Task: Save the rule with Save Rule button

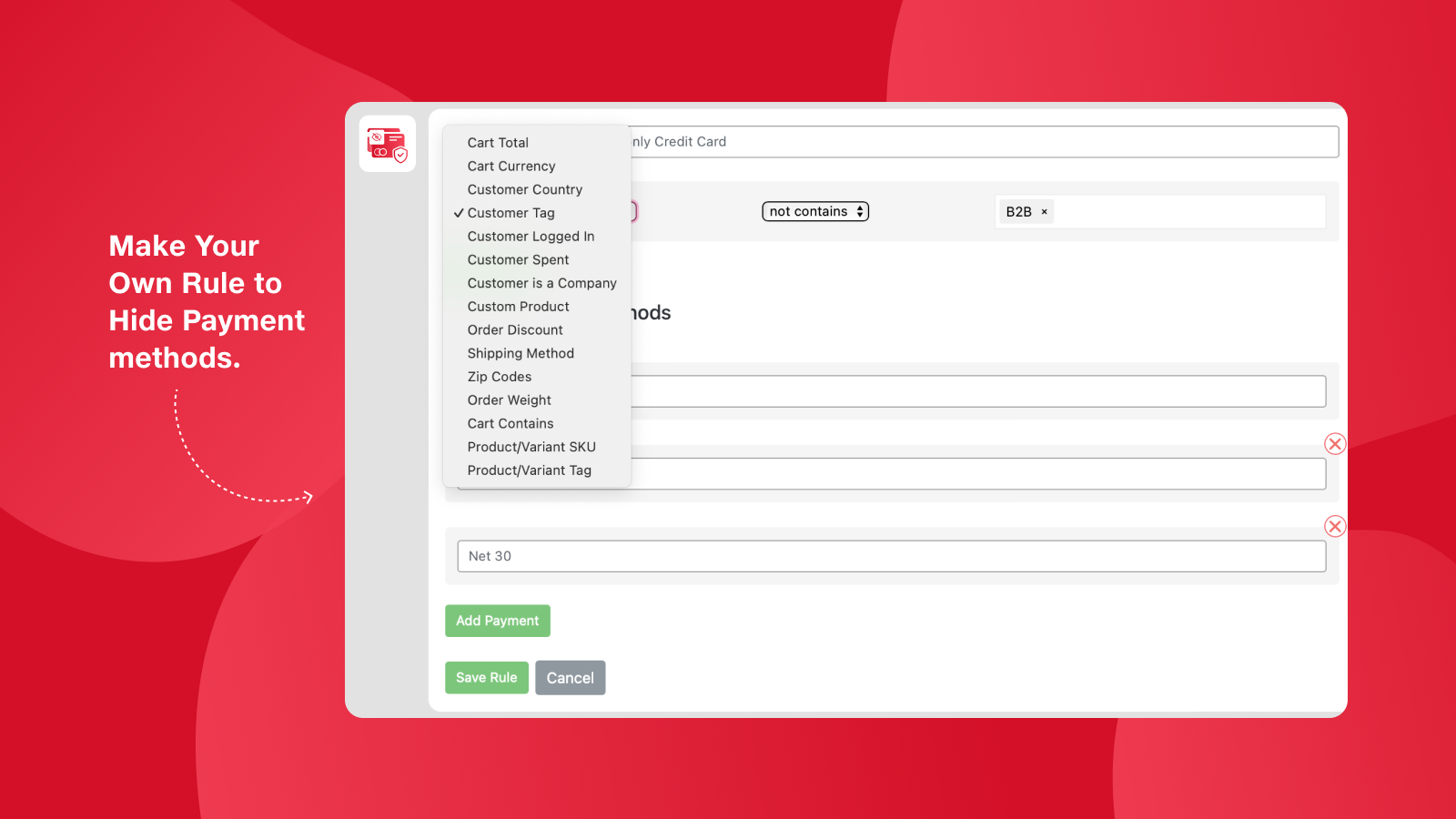Action: [x=486, y=677]
